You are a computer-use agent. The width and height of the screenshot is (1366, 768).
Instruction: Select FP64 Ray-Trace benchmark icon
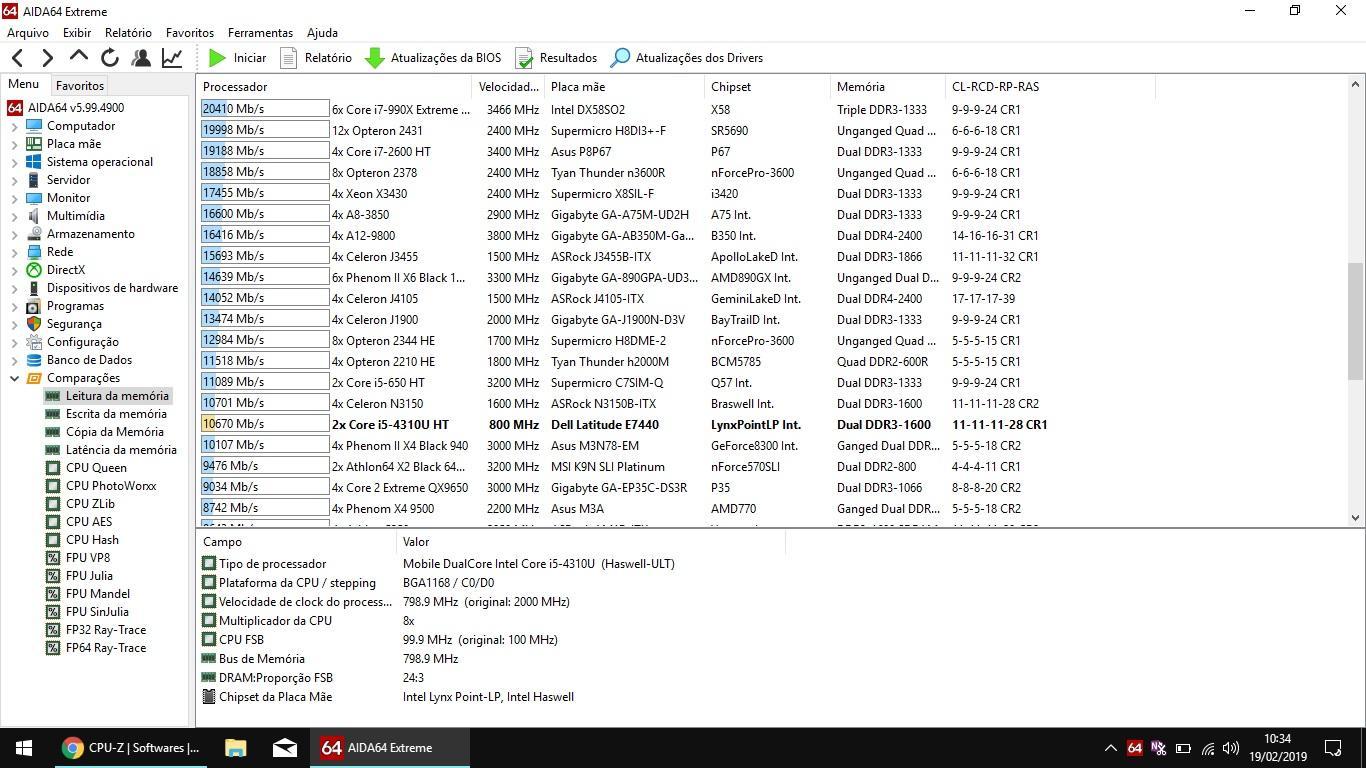(53, 648)
